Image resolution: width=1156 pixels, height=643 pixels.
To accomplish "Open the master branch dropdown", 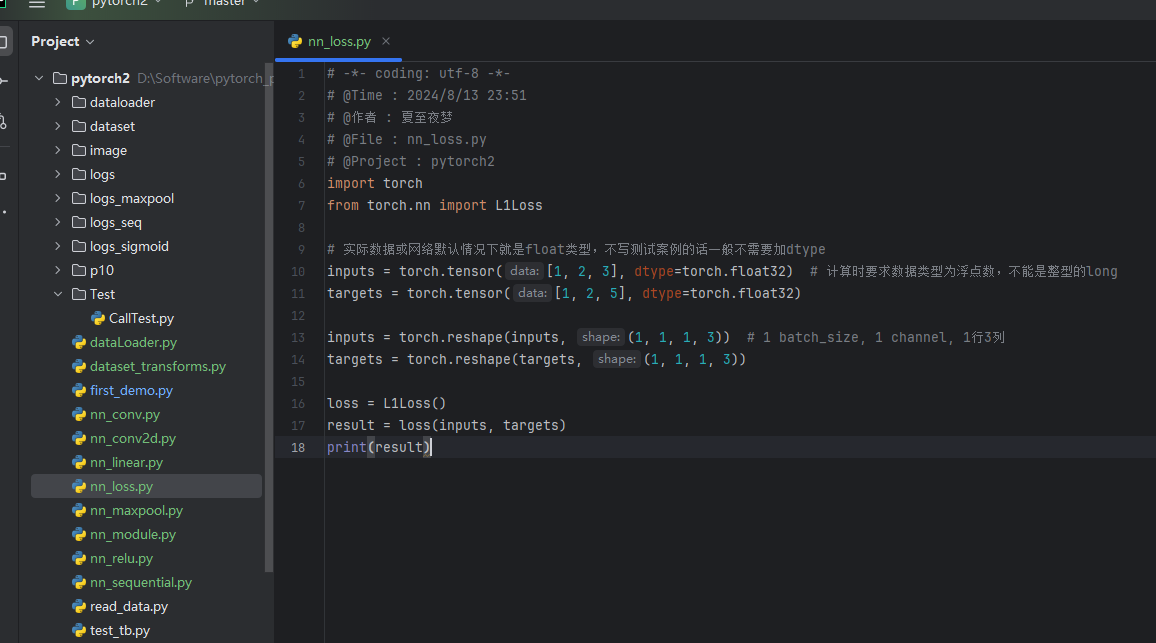I will point(222,4).
